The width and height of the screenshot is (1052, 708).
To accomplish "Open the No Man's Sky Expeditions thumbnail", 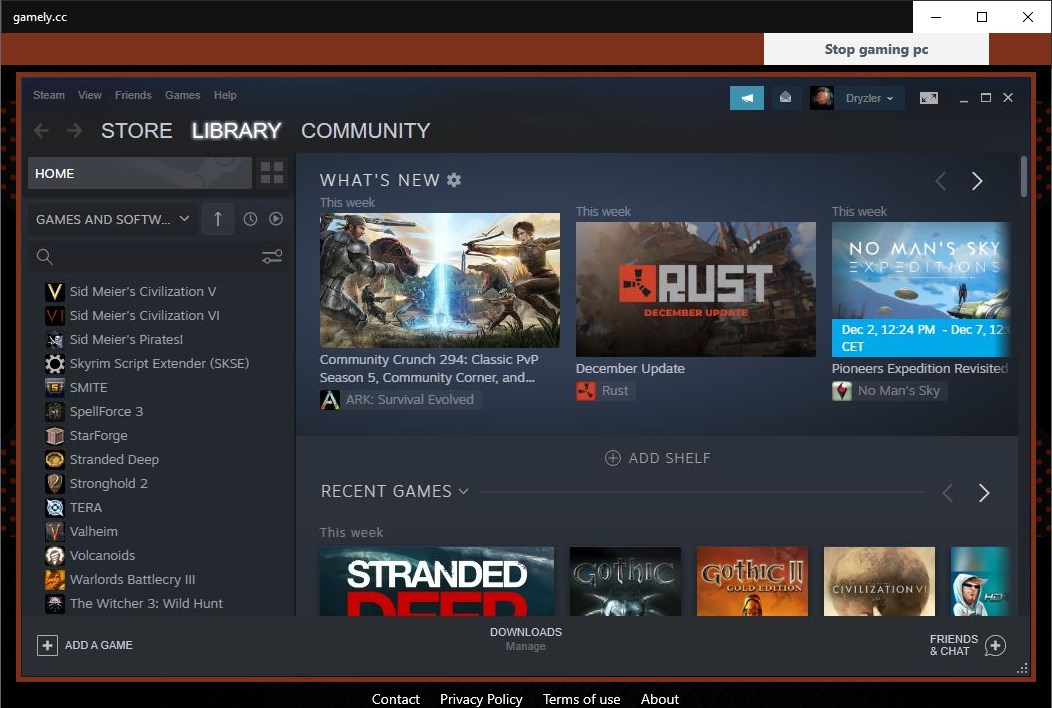I will [x=920, y=289].
